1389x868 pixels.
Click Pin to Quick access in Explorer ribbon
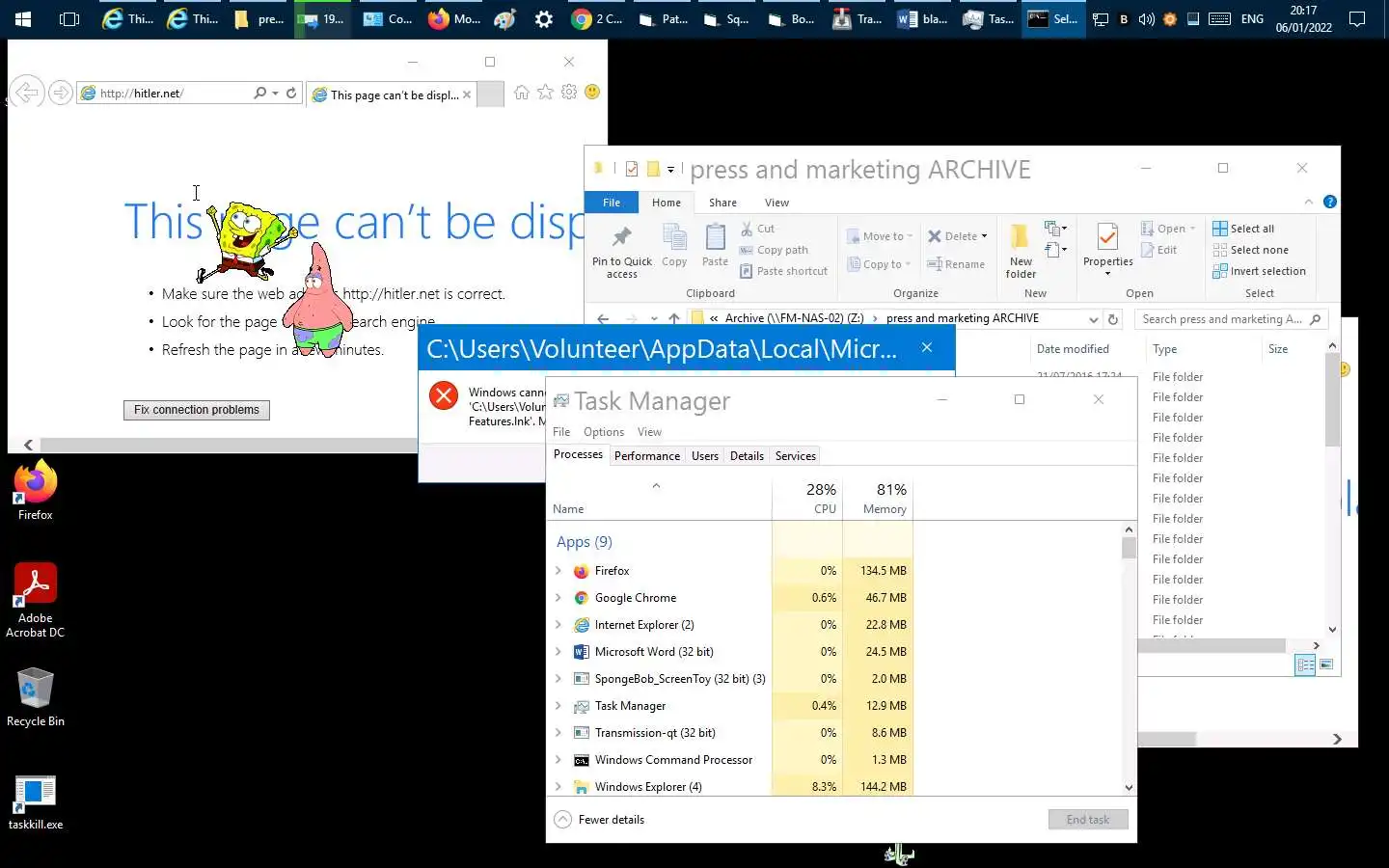pyautogui.click(x=622, y=251)
